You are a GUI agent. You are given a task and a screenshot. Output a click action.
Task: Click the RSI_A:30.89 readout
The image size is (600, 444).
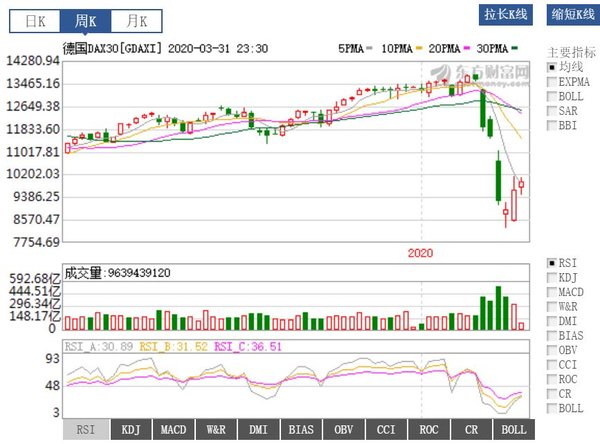(99, 347)
